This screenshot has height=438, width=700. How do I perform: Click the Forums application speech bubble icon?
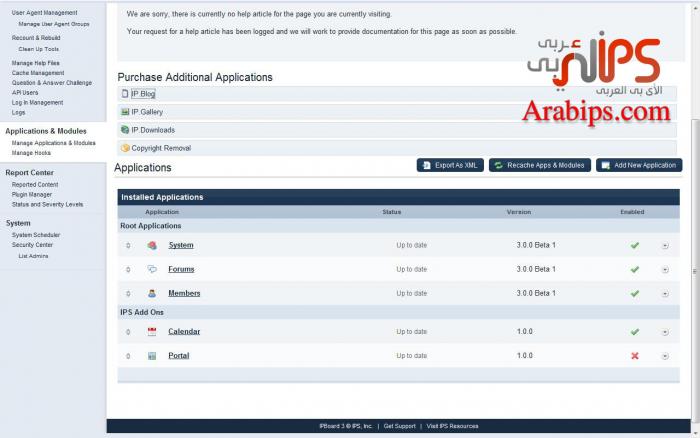click(152, 269)
